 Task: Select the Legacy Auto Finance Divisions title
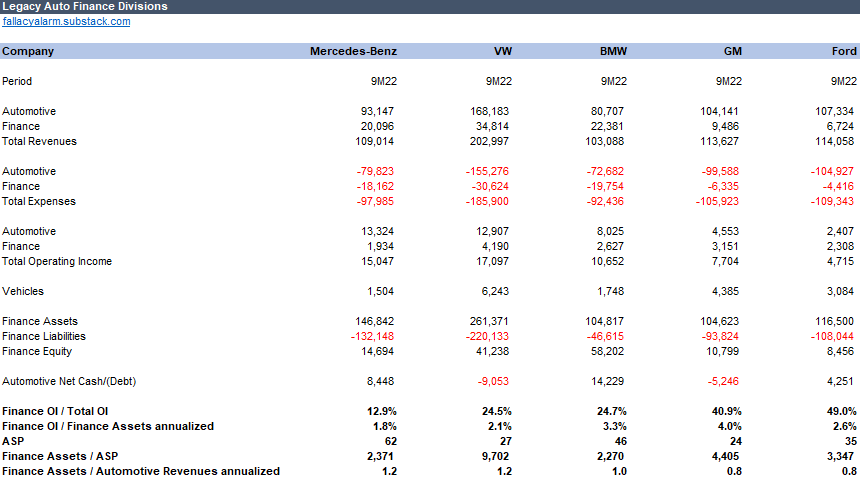(x=85, y=6)
